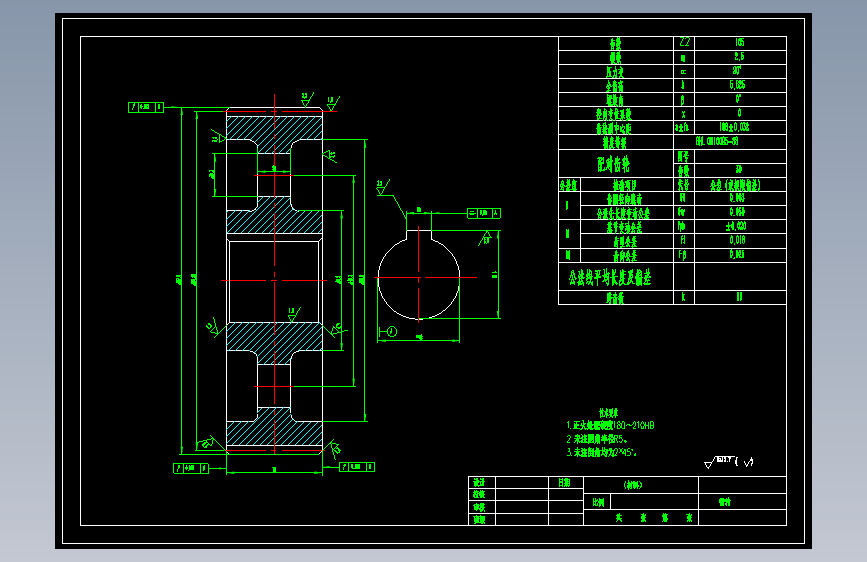867x562 pixels.
Task: Click the pressure angle value 20°
Action: pos(738,71)
